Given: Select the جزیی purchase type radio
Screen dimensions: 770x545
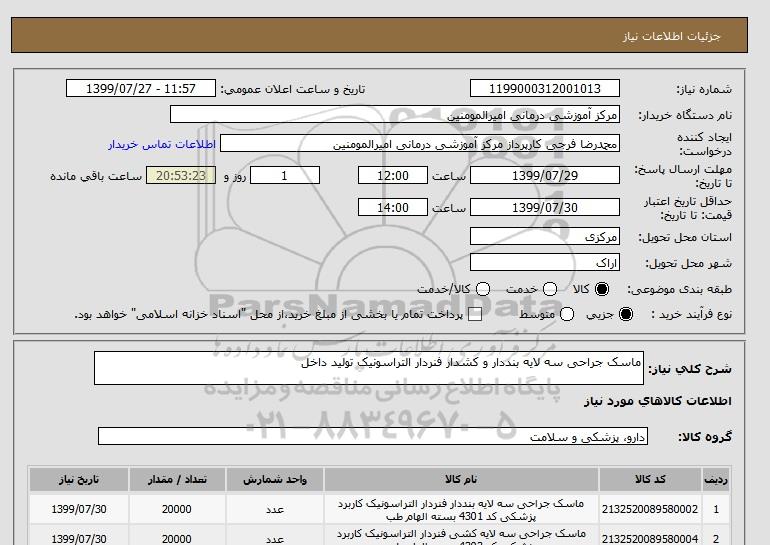Looking at the screenshot, I should coord(626,314).
